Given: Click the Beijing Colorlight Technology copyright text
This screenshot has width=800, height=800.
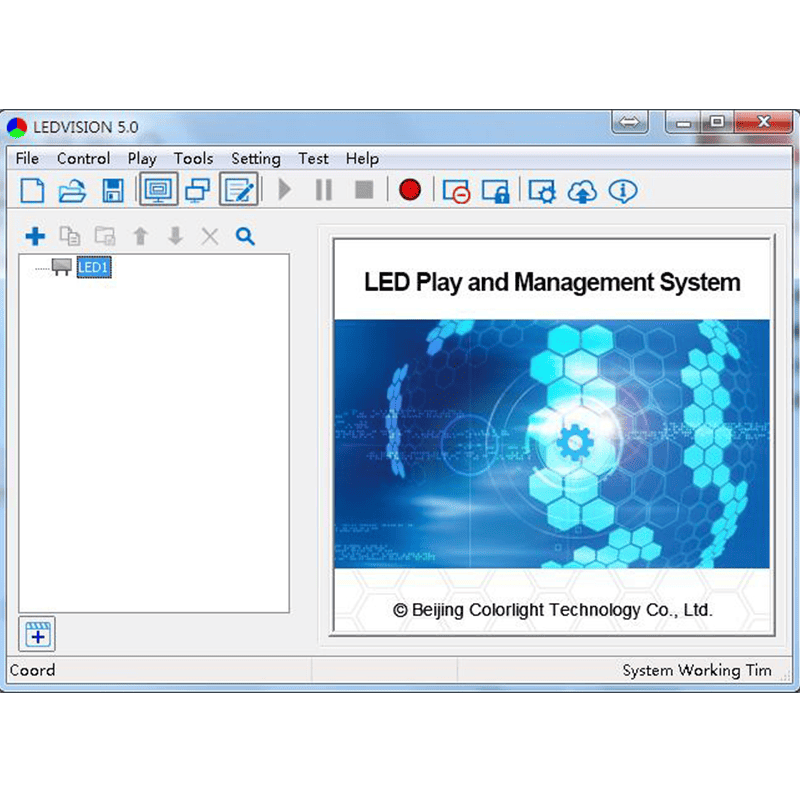Looking at the screenshot, I should coord(553,610).
